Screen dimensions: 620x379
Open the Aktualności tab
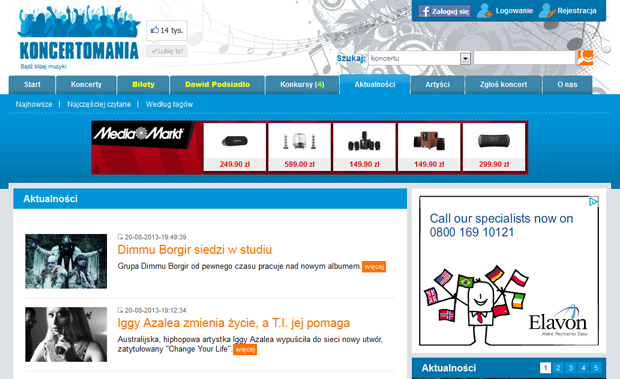375,84
